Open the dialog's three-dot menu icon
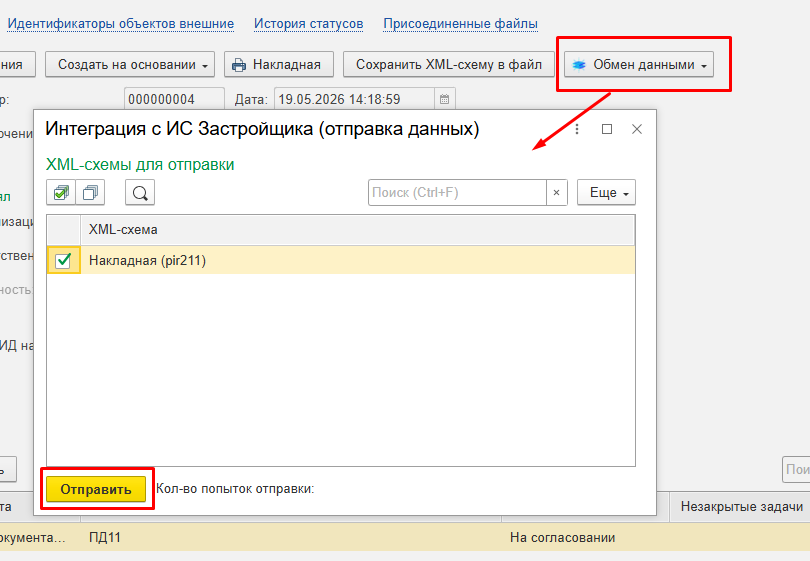Viewport: 810px width, 561px height. click(577, 129)
